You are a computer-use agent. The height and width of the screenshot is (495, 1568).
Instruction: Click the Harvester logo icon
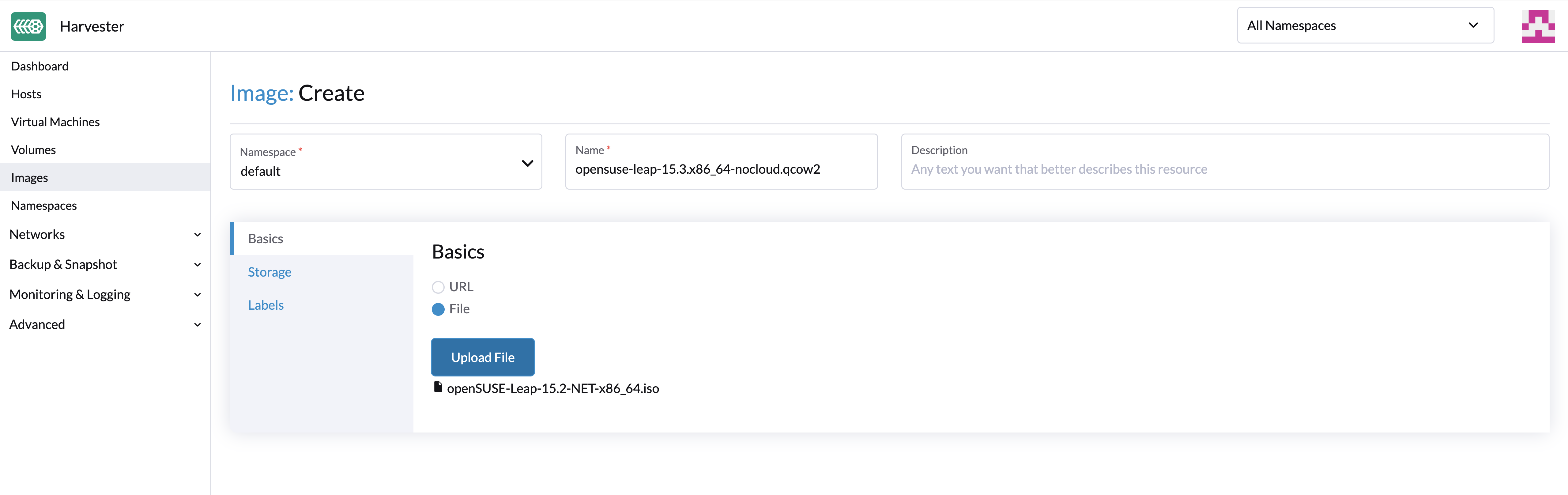click(28, 26)
